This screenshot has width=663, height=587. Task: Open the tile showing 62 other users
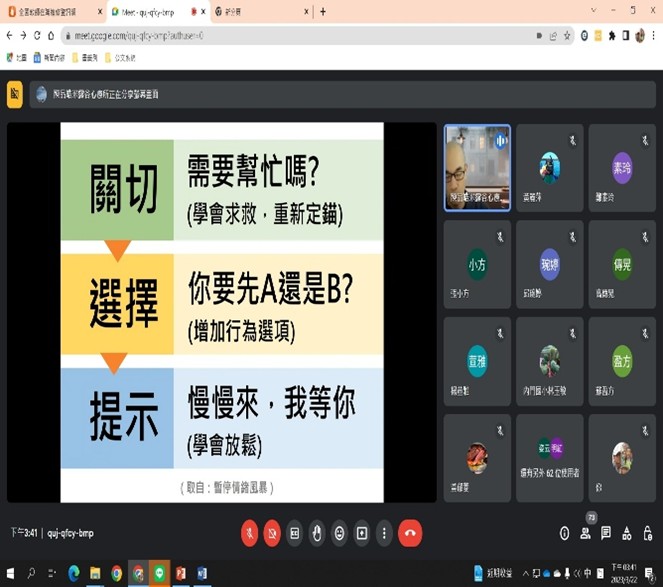pyautogui.click(x=550, y=458)
